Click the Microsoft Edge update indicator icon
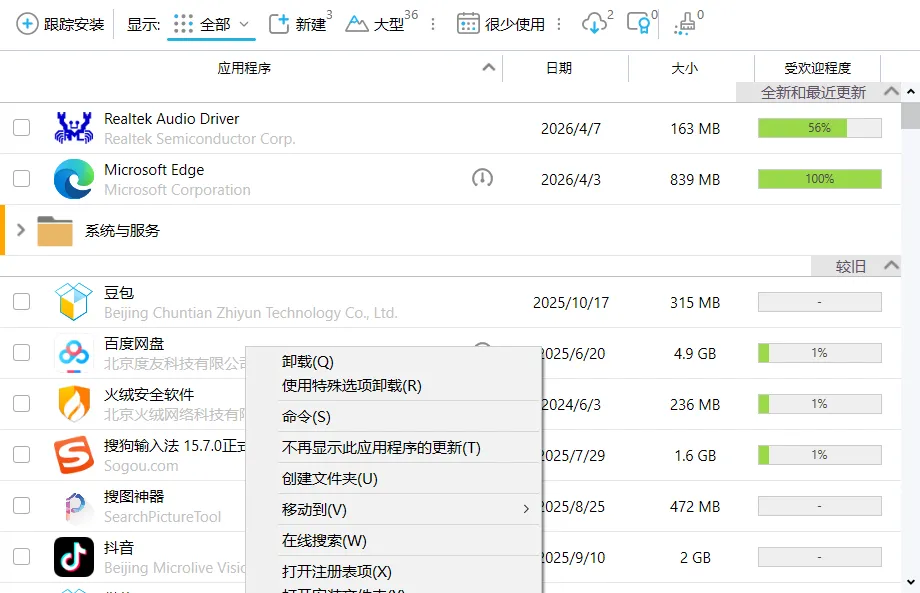Image resolution: width=920 pixels, height=593 pixels. pos(482,177)
